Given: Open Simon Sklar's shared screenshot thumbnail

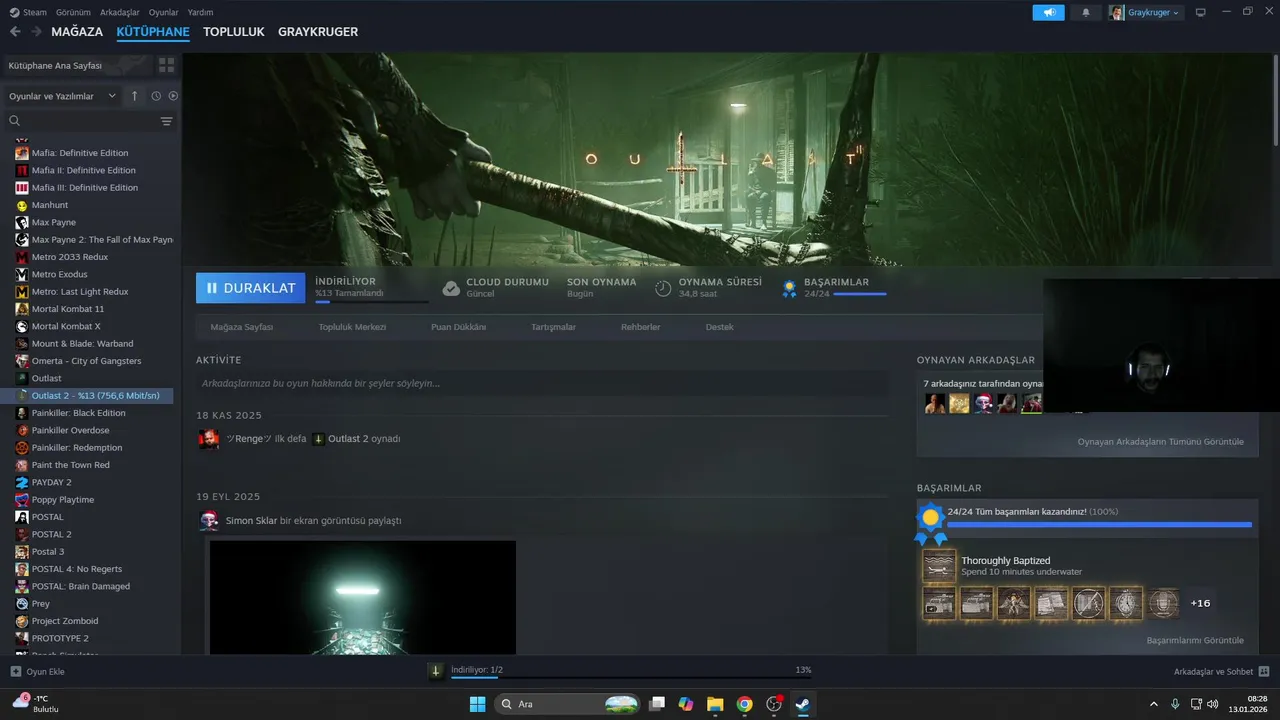Looking at the screenshot, I should pyautogui.click(x=363, y=597).
